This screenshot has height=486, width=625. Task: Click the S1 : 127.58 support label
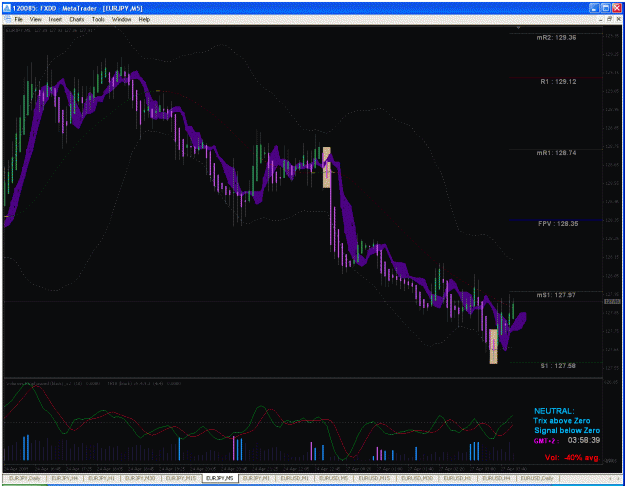pos(558,366)
